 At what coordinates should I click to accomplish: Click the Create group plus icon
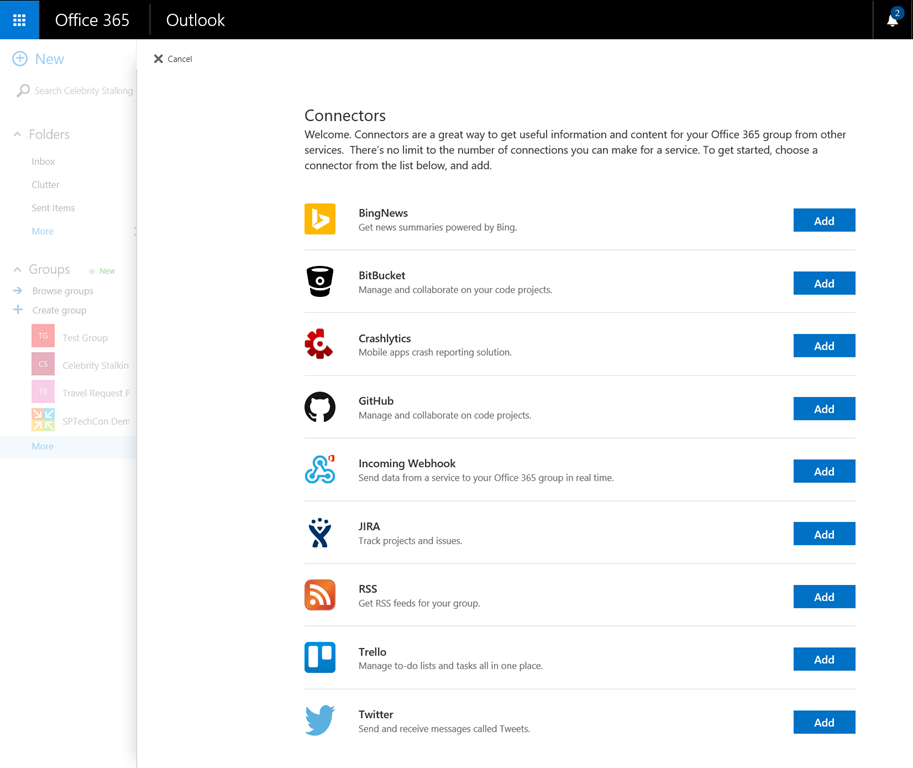18,310
